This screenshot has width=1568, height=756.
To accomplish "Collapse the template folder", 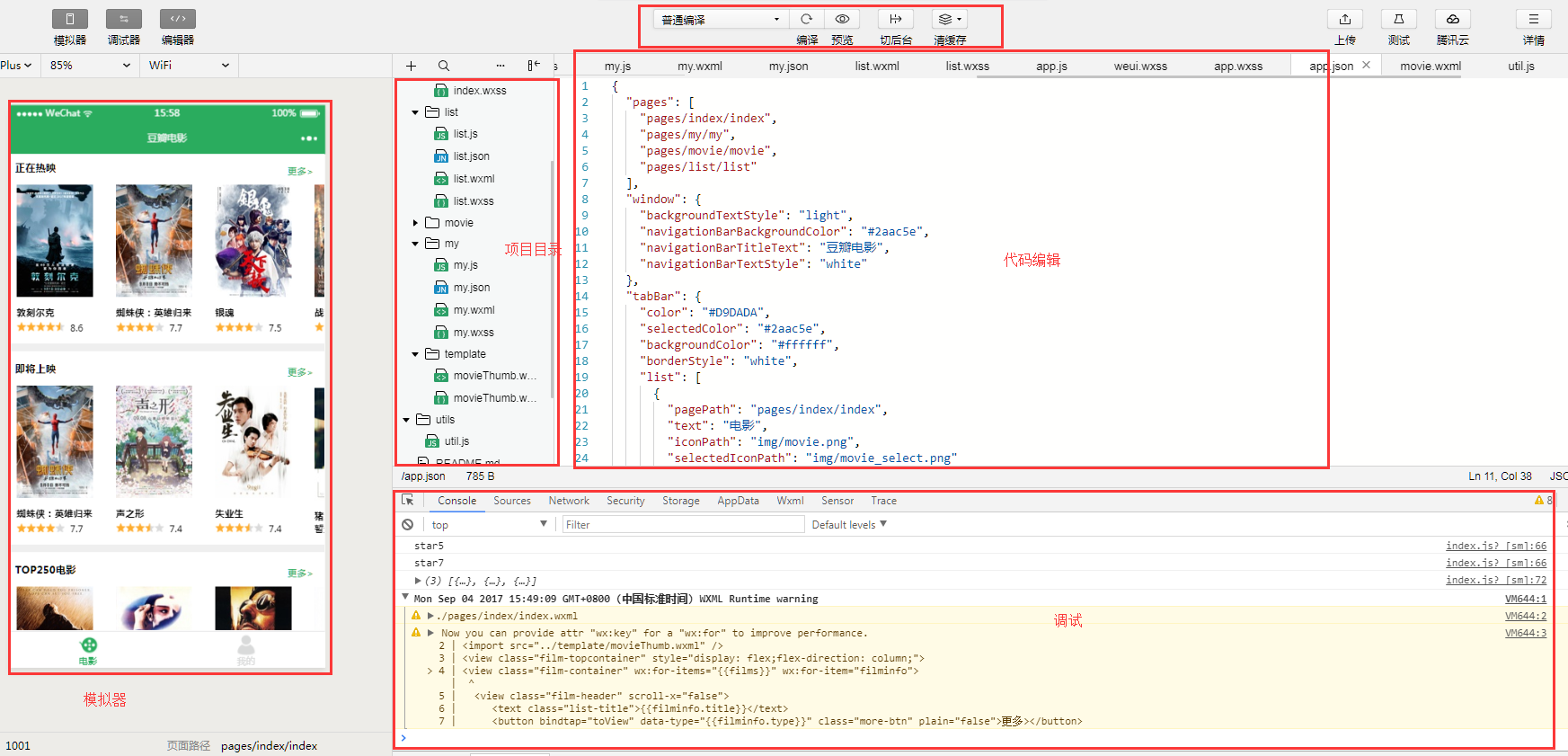I will 415,354.
